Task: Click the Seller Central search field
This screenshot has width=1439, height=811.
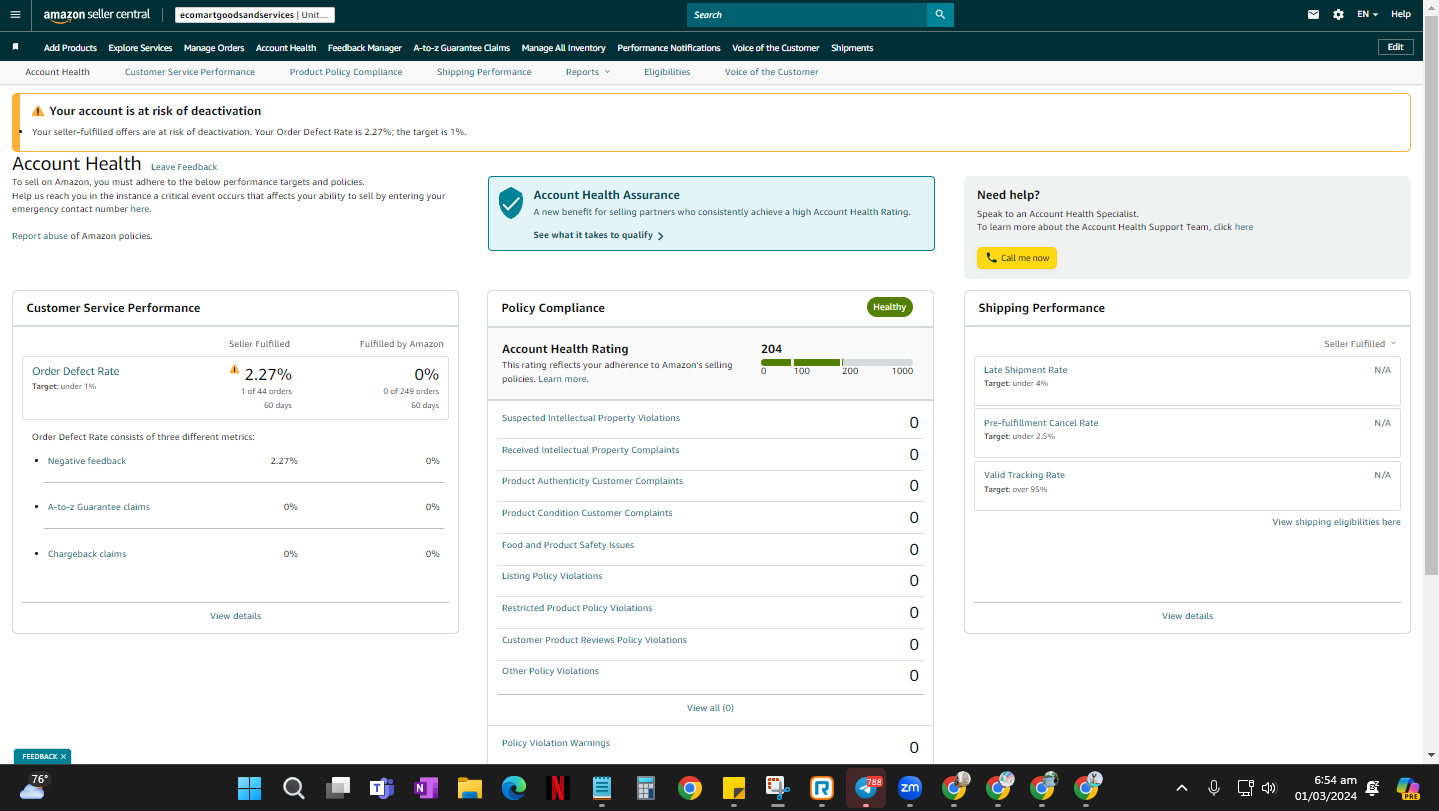Action: click(807, 15)
